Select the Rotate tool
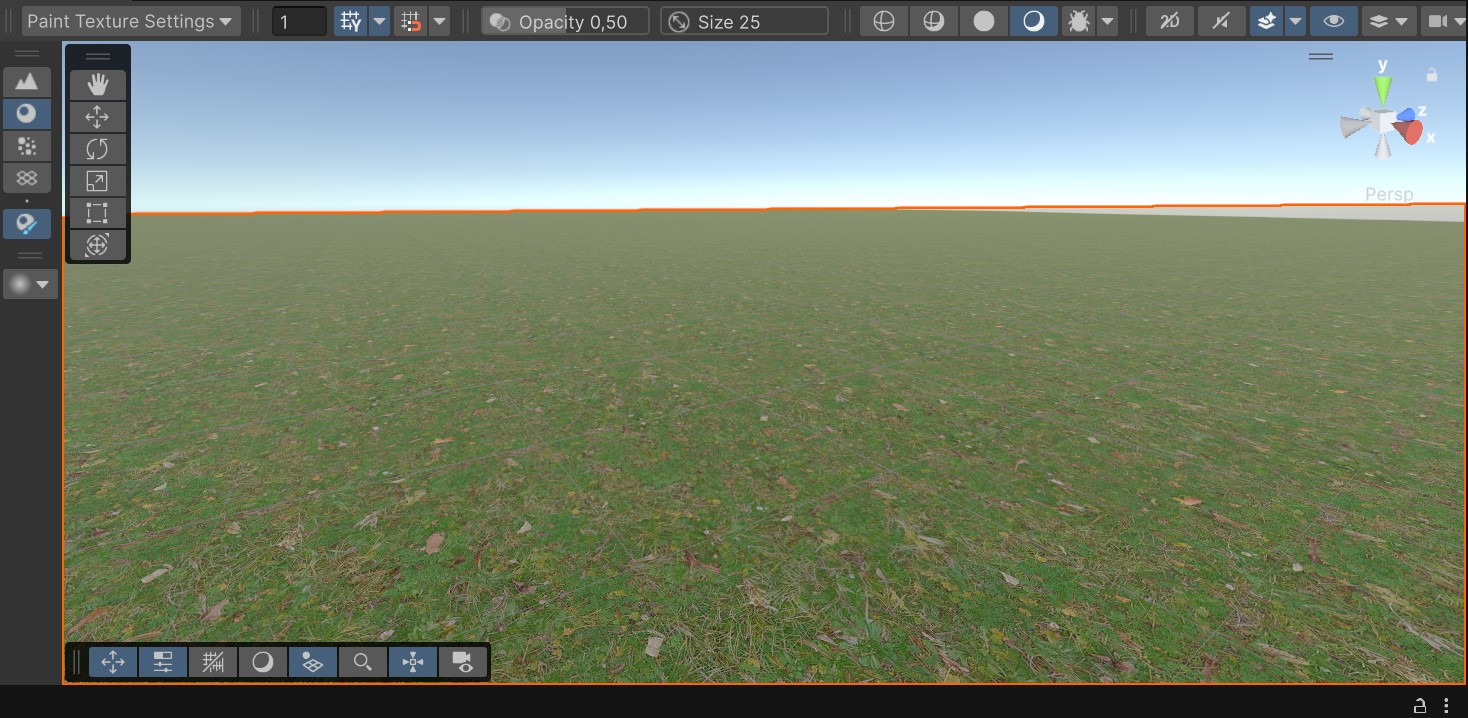1468x718 pixels. 97,149
